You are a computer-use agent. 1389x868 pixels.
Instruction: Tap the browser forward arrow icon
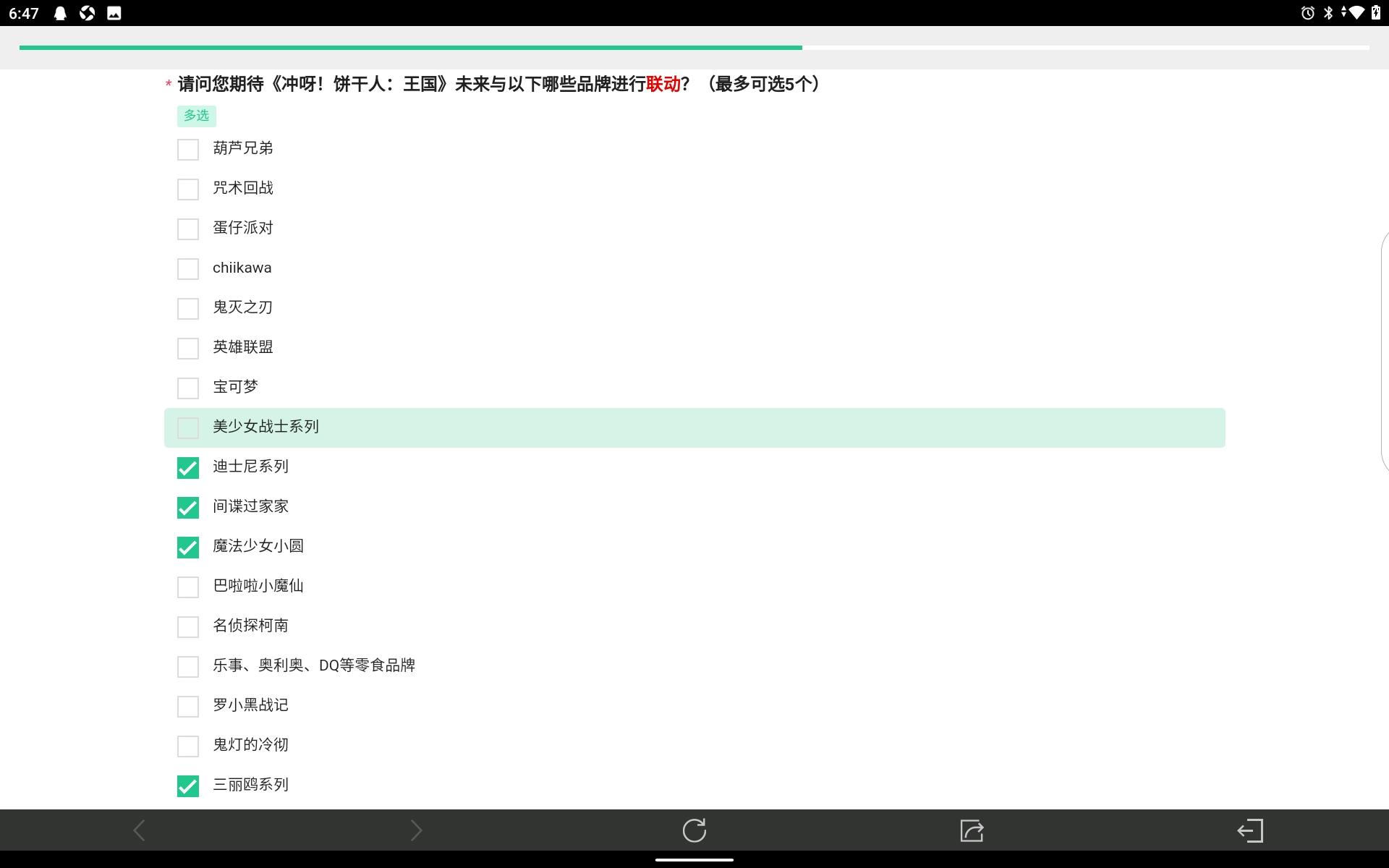tap(416, 830)
